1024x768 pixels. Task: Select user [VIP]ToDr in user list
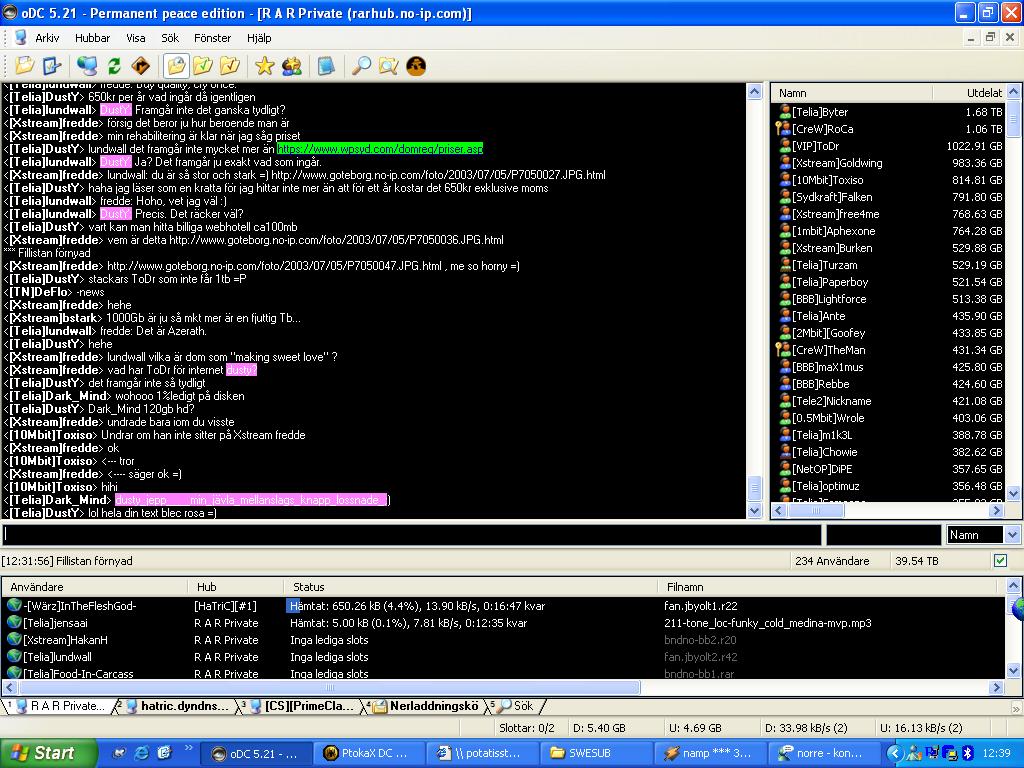[x=816, y=146]
